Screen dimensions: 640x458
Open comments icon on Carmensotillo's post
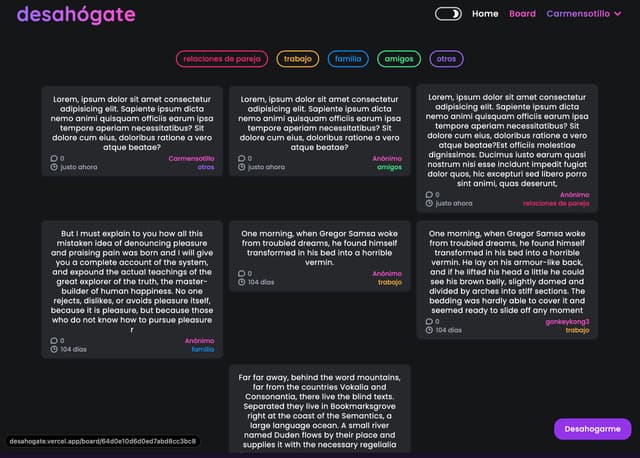[54, 158]
